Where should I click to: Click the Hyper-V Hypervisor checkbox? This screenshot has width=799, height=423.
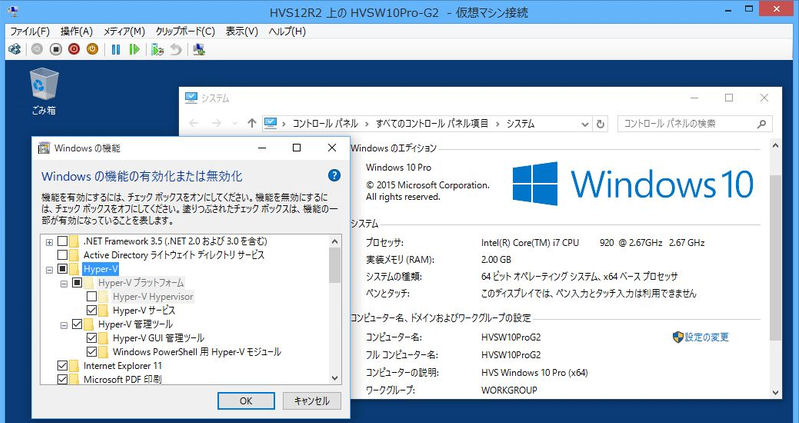[x=92, y=296]
